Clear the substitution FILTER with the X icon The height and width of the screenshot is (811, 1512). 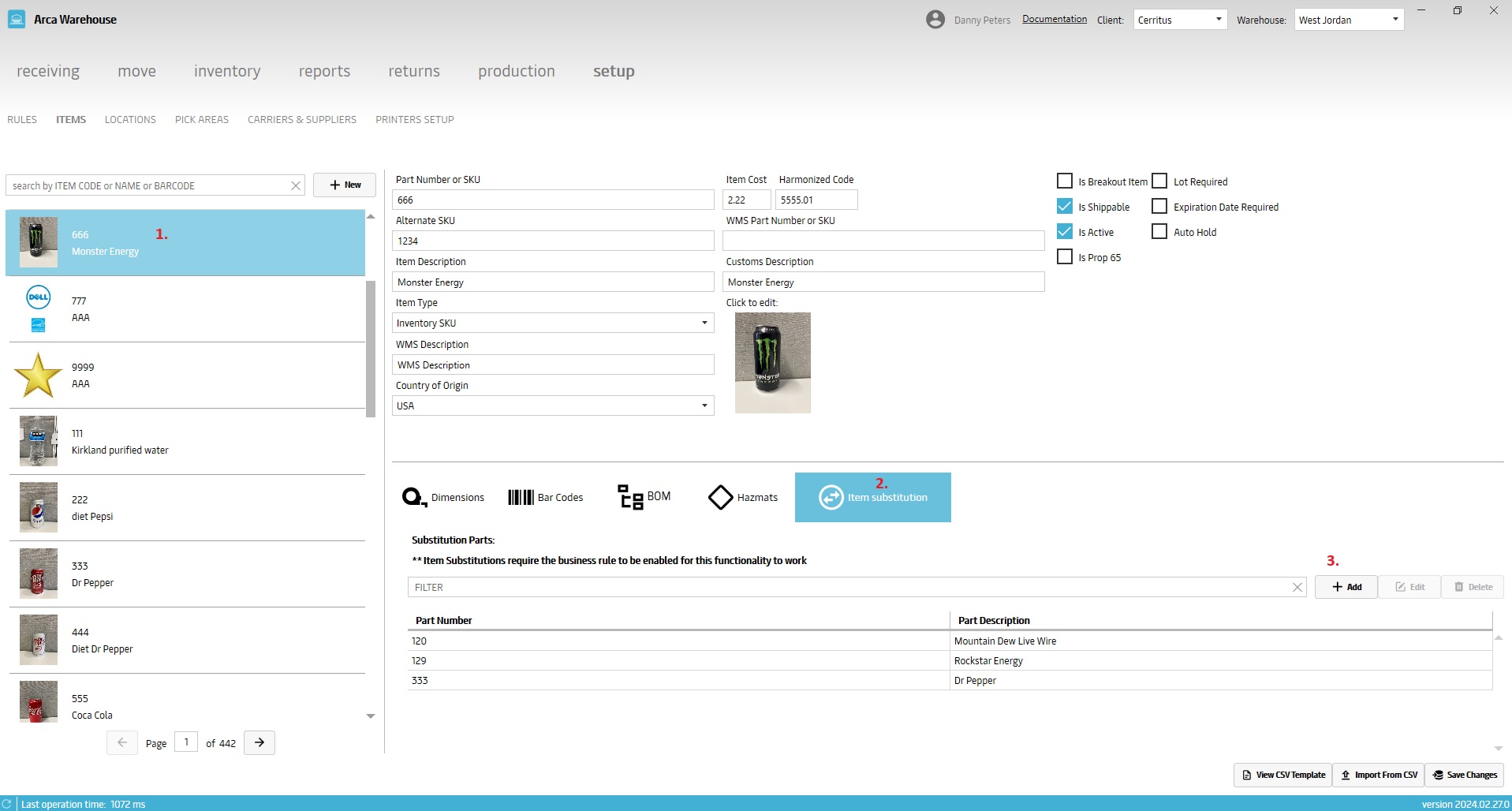[1297, 588]
